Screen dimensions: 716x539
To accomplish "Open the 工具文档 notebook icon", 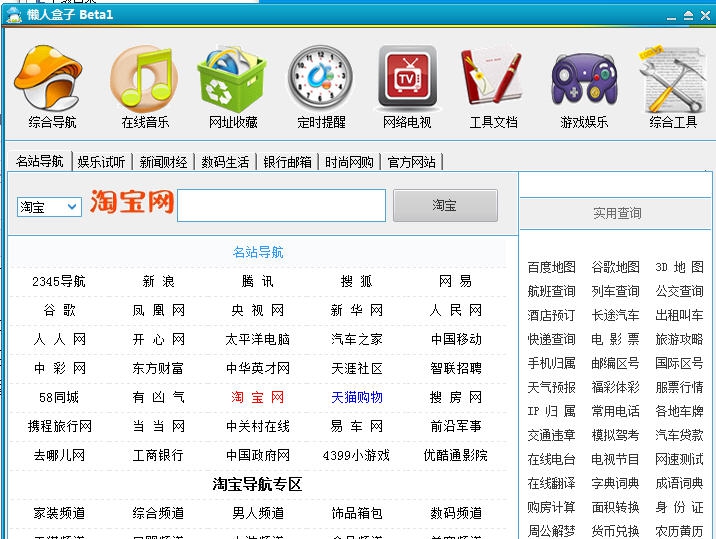I will pyautogui.click(x=491, y=76).
